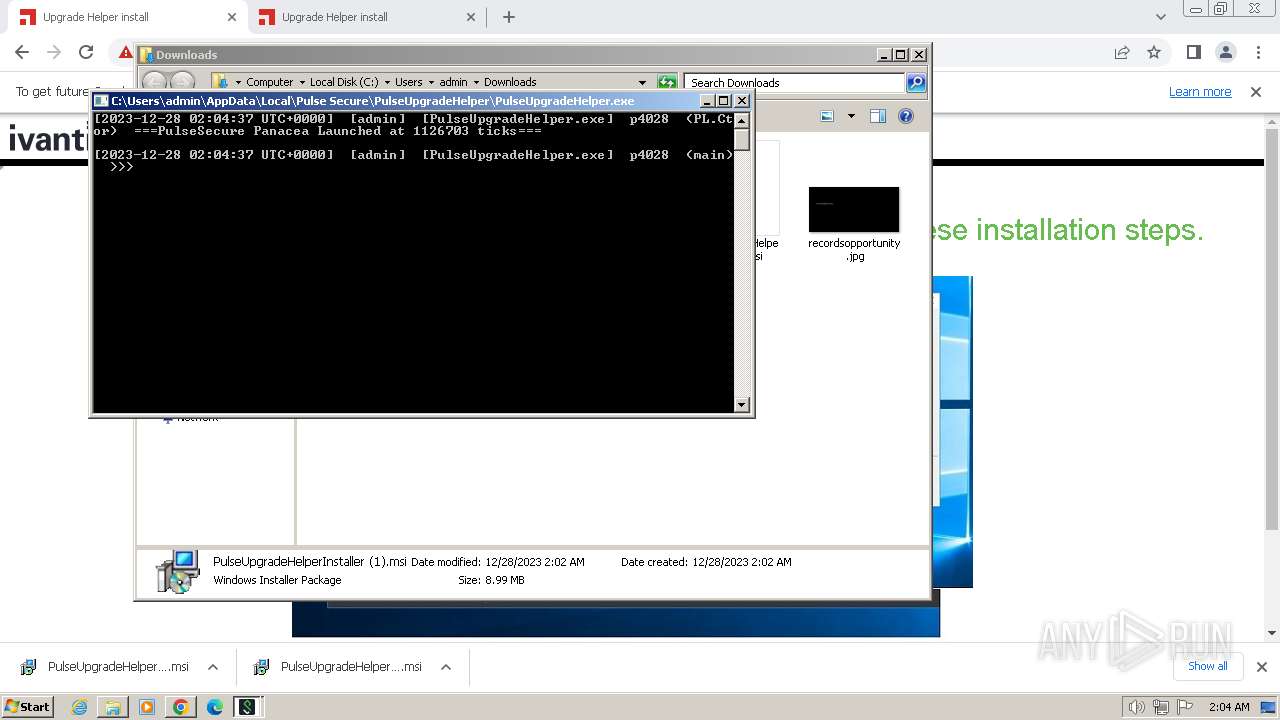
Task: Open a new Chrome tab
Action: click(509, 17)
